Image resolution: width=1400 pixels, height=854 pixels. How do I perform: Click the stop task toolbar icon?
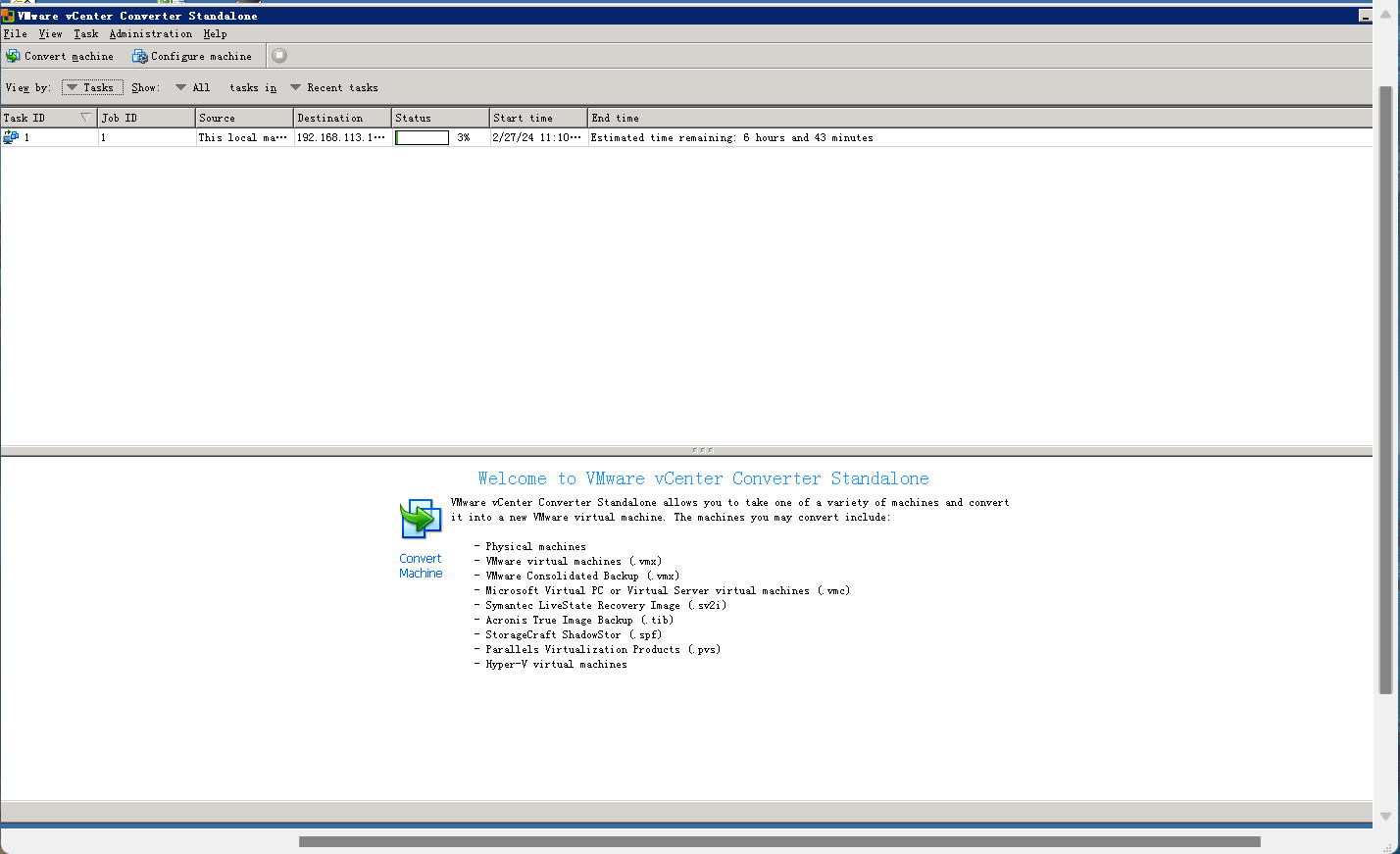[279, 56]
